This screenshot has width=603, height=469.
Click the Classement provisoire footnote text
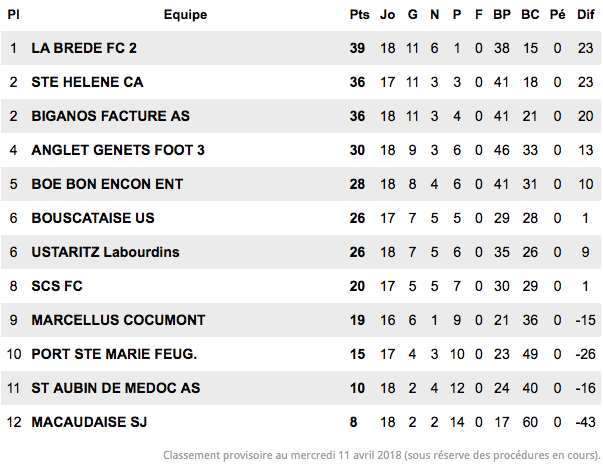(x=381, y=455)
